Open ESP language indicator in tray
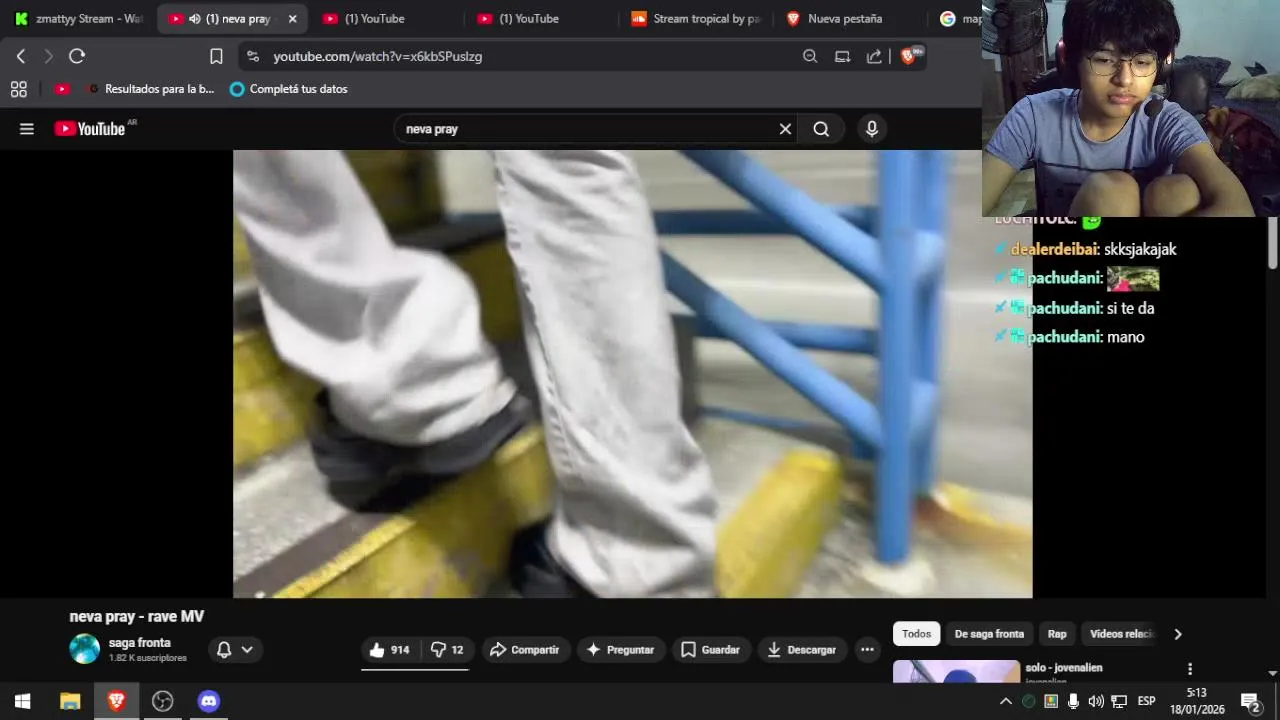Image resolution: width=1280 pixels, height=720 pixels. (1146, 701)
